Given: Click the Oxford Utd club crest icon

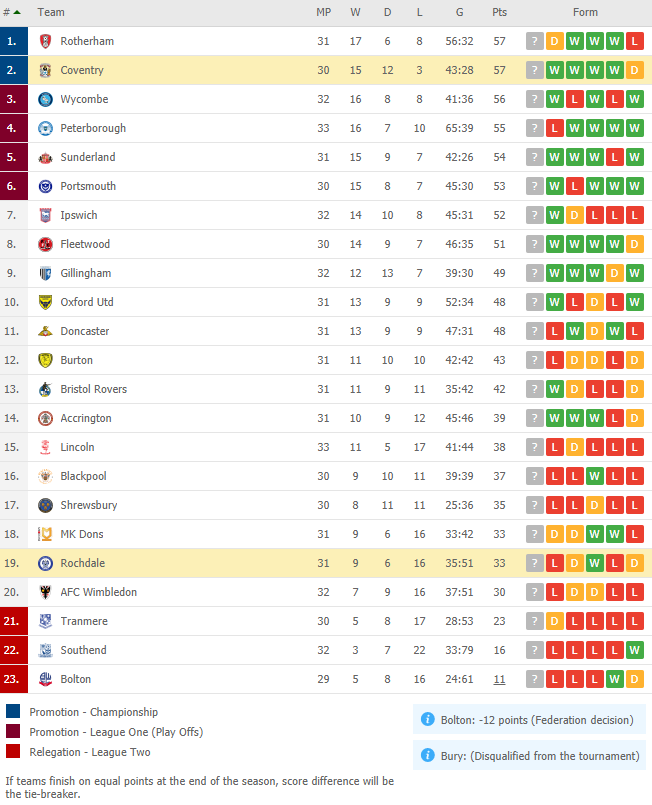Looking at the screenshot, I should pos(45,302).
